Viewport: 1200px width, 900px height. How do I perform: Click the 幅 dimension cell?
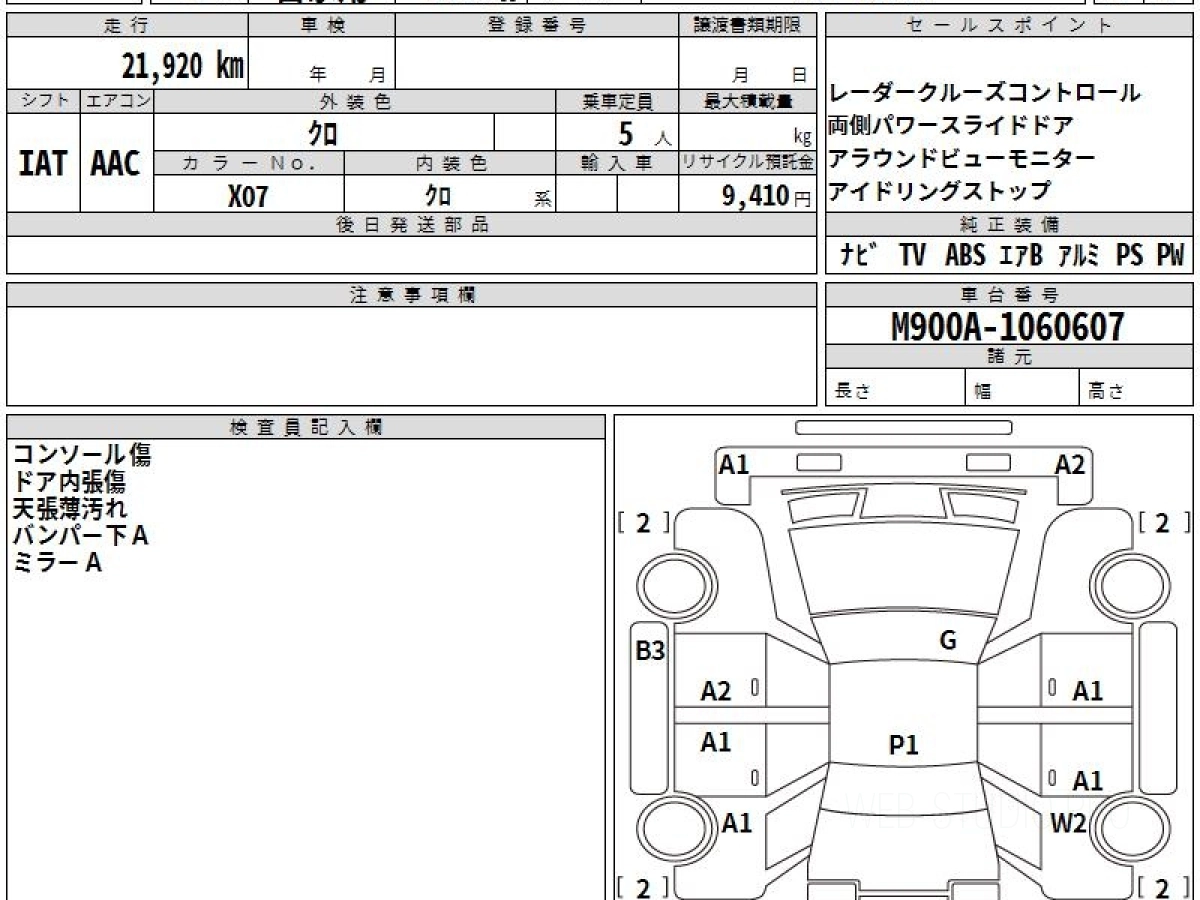(1022, 388)
